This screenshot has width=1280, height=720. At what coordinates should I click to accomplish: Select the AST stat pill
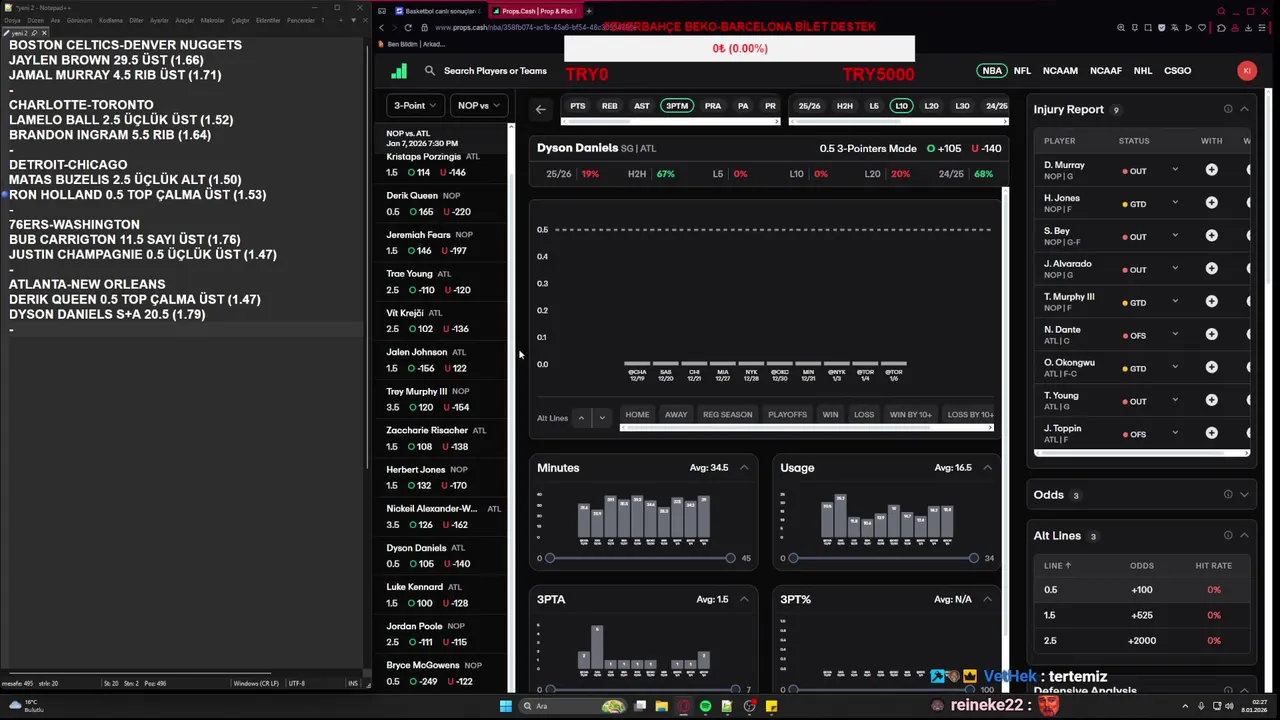(642, 106)
